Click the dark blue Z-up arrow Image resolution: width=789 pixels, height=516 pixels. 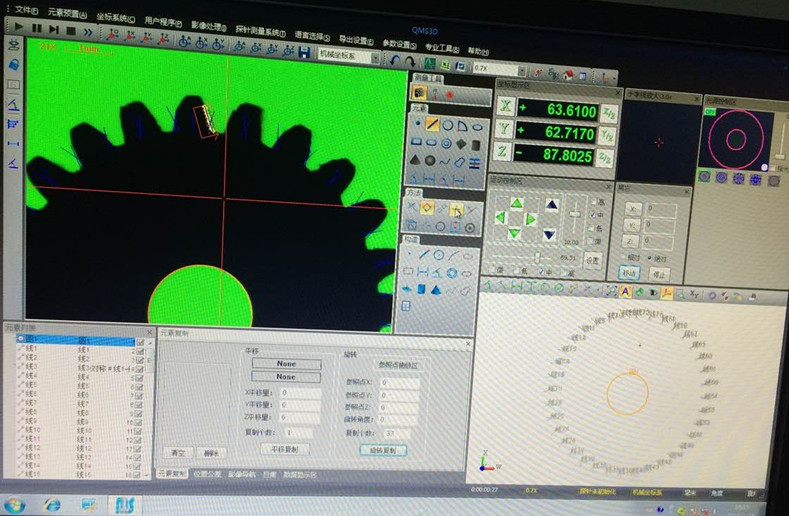click(x=551, y=205)
